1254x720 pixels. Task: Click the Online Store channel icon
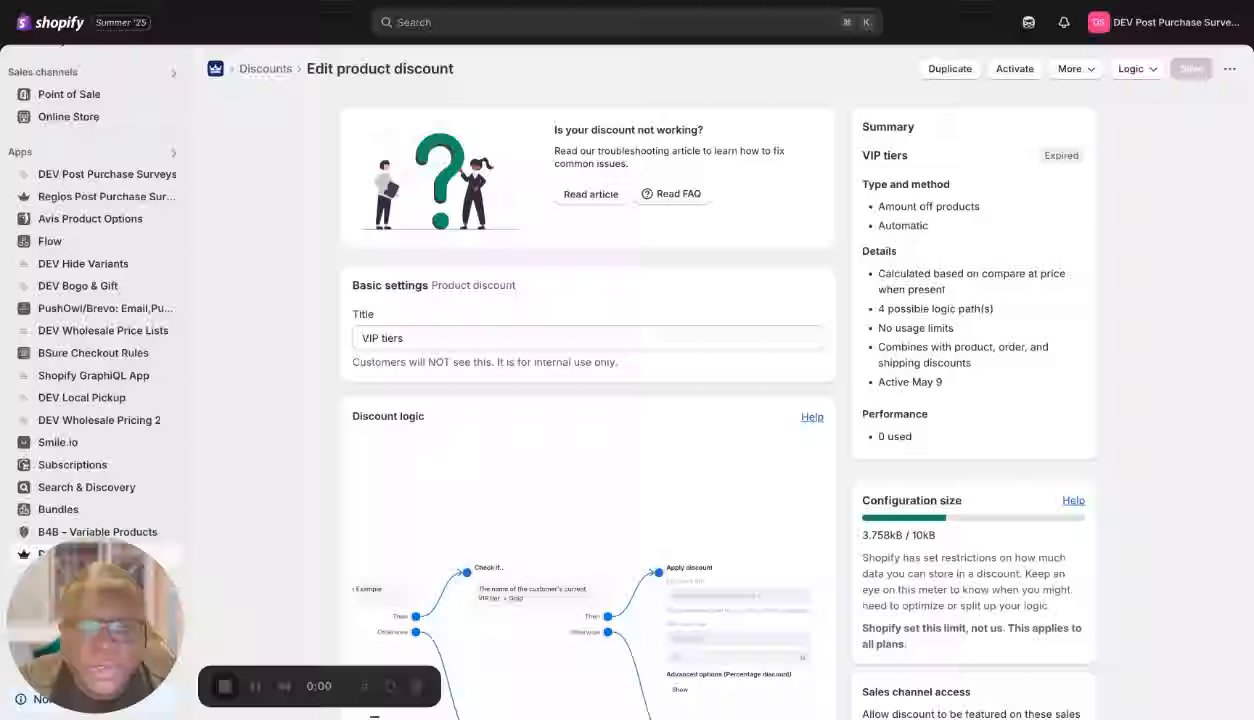[x=24, y=117]
